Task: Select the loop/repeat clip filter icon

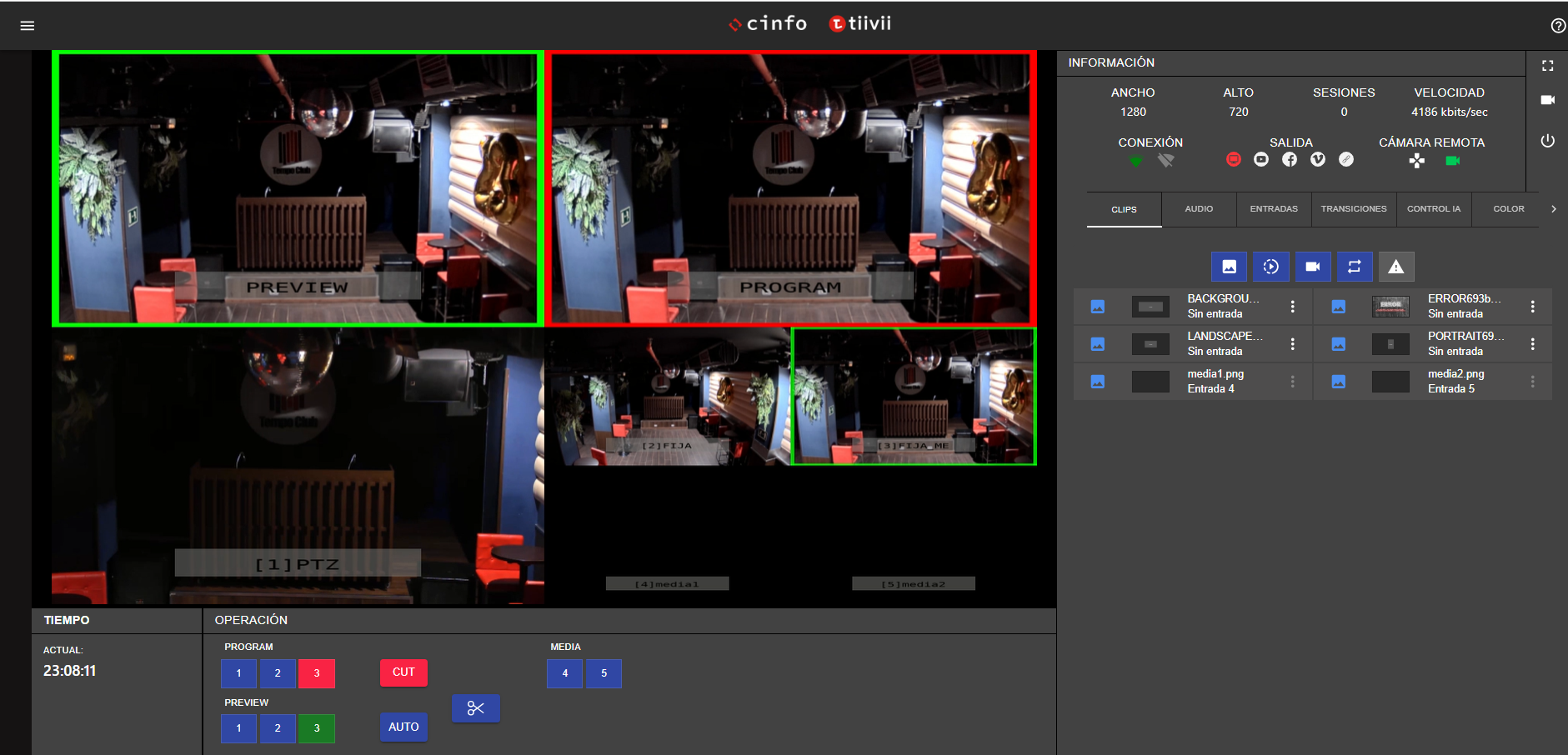Action: (x=1354, y=267)
